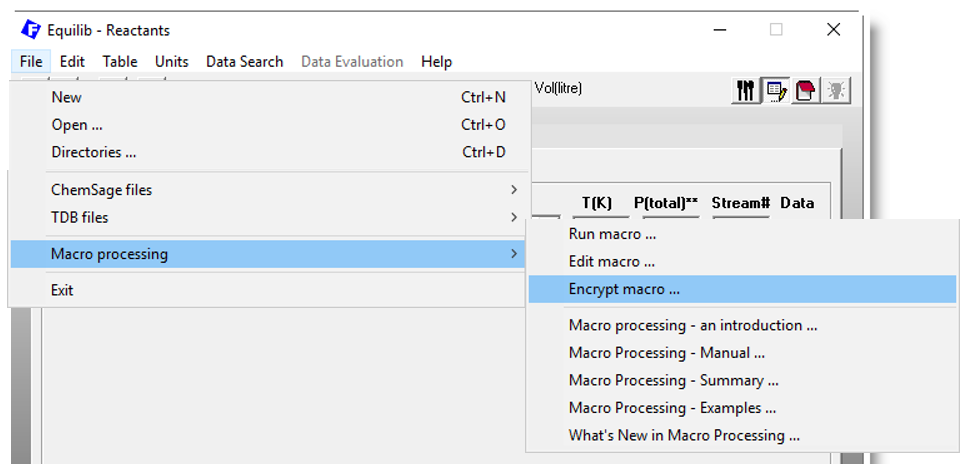Image resolution: width=966 pixels, height=464 pixels.
Task: Open the Help menu
Action: [436, 62]
